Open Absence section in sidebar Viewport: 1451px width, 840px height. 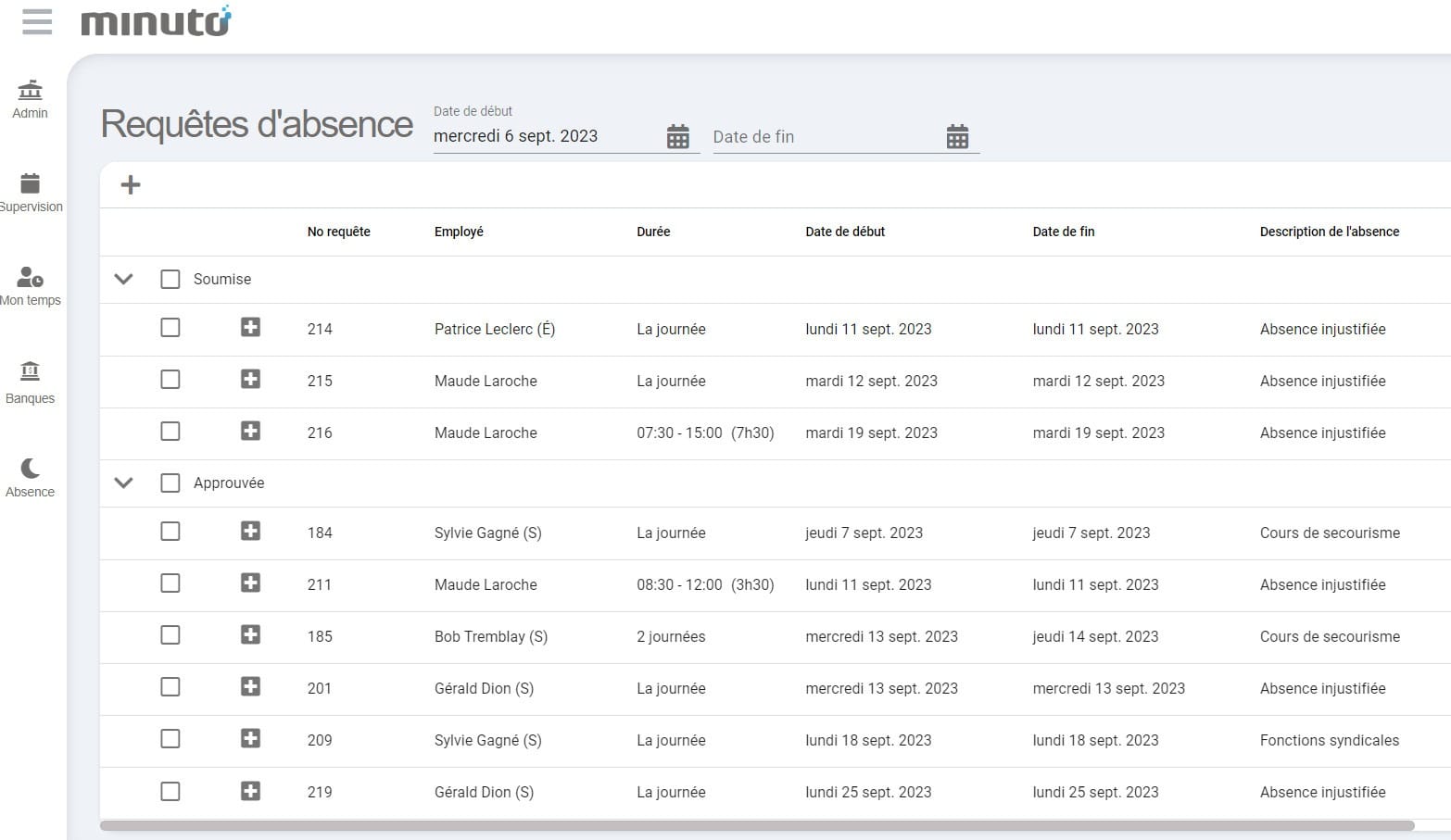pos(31,478)
